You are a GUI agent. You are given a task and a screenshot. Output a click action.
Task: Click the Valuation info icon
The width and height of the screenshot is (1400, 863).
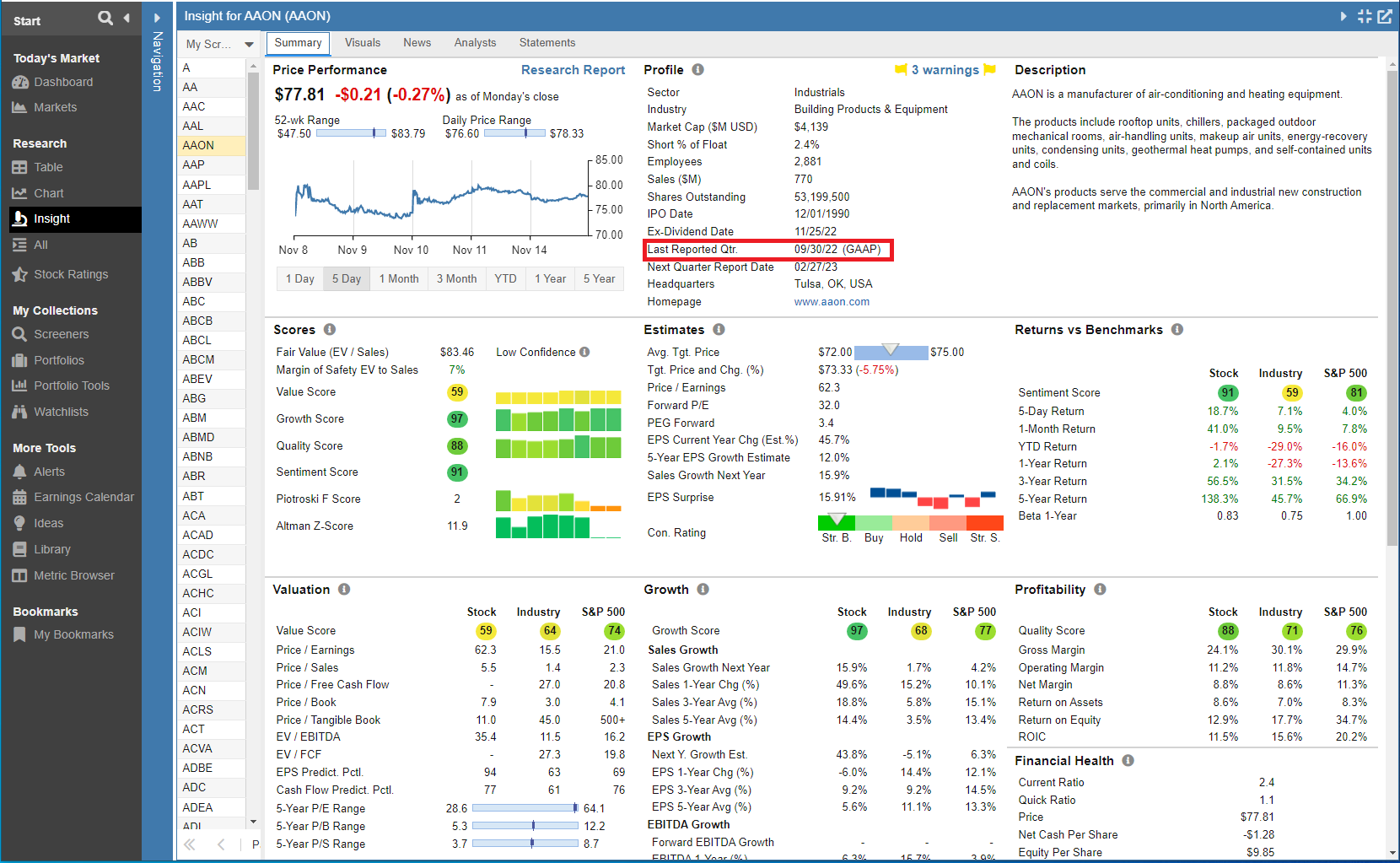344,590
